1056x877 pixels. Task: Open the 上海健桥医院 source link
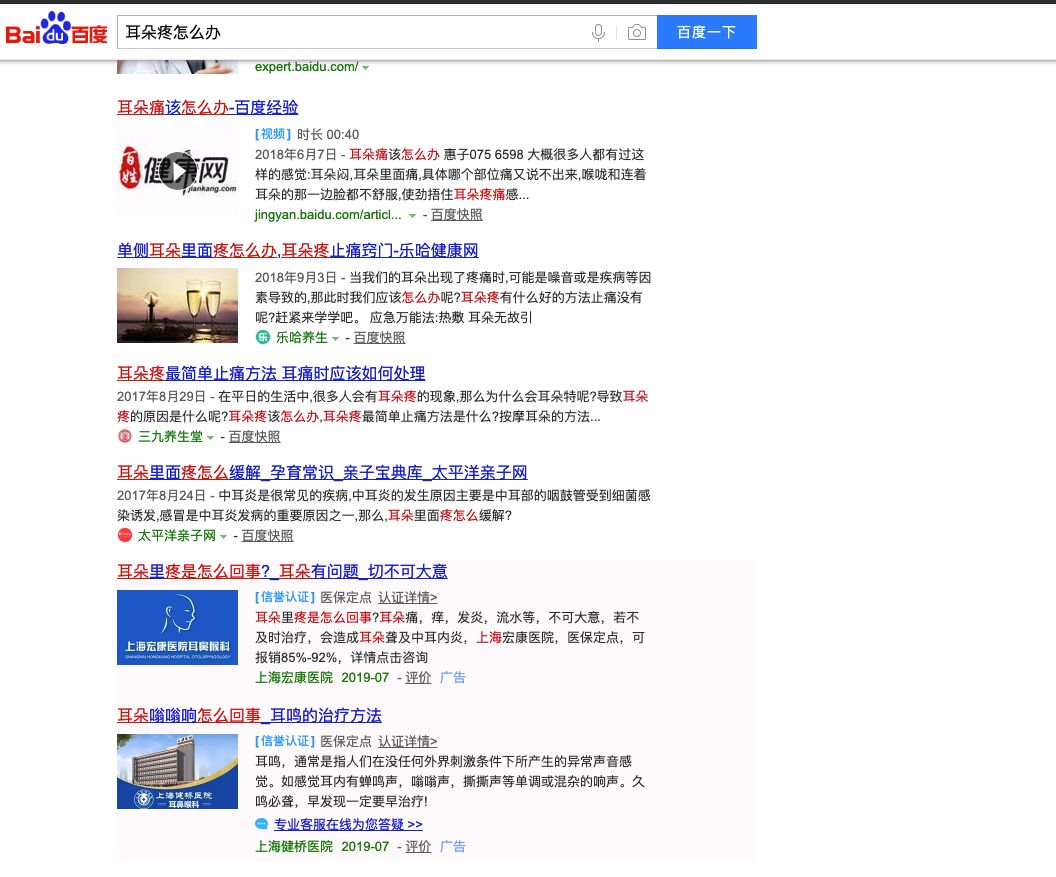pyautogui.click(x=294, y=847)
